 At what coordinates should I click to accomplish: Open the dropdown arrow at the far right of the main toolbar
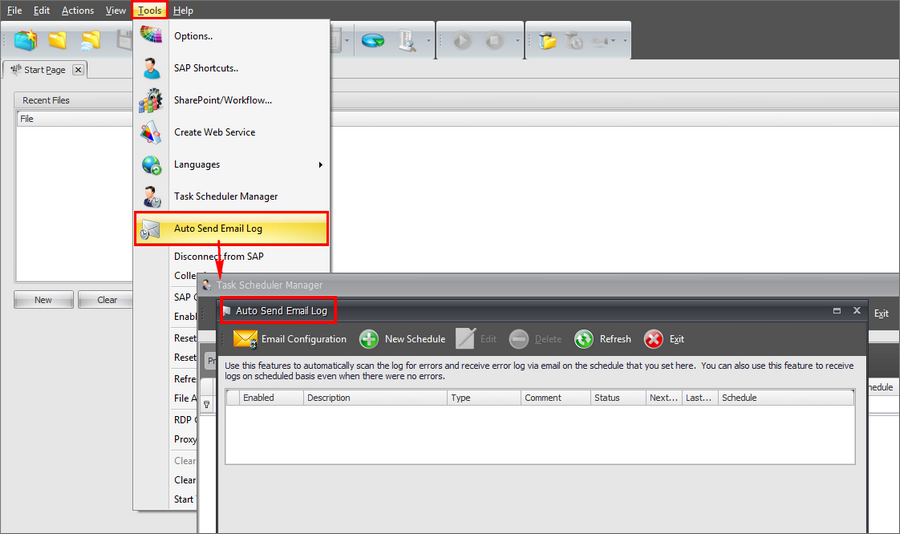click(625, 42)
